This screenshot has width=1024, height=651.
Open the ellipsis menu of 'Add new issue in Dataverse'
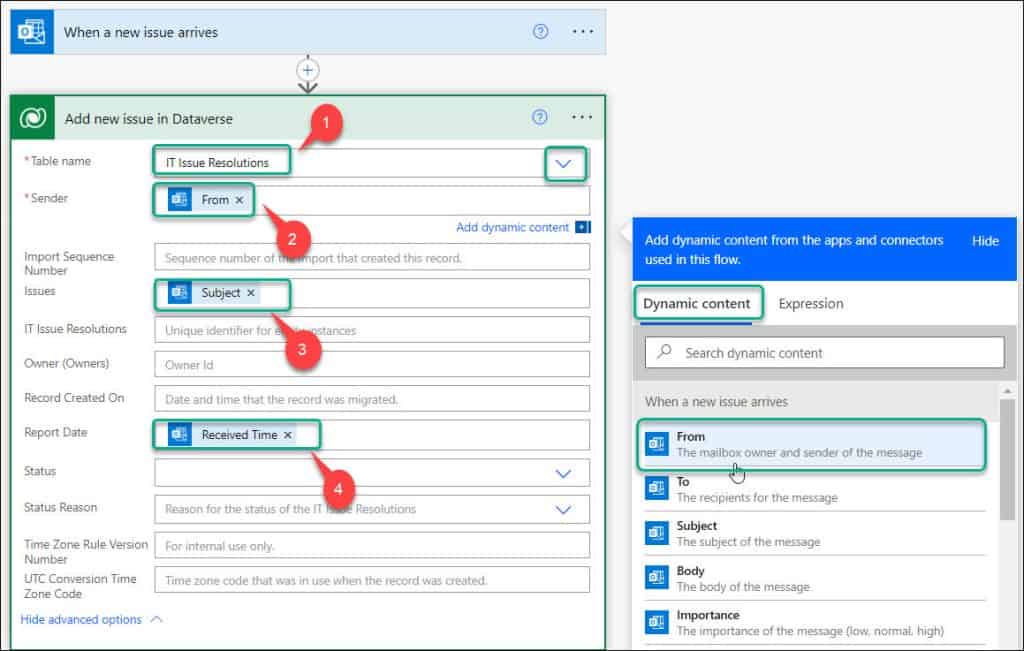tap(582, 117)
